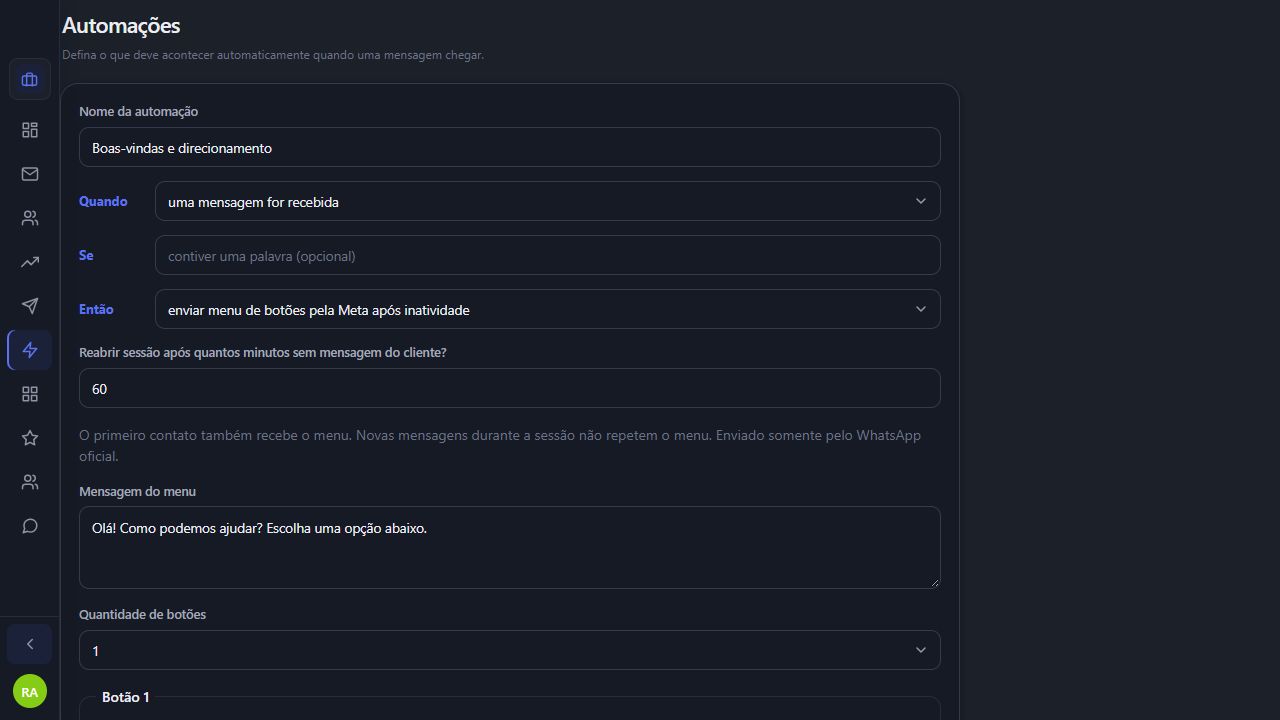Click the 'Mensagem do menu' label

(137, 491)
